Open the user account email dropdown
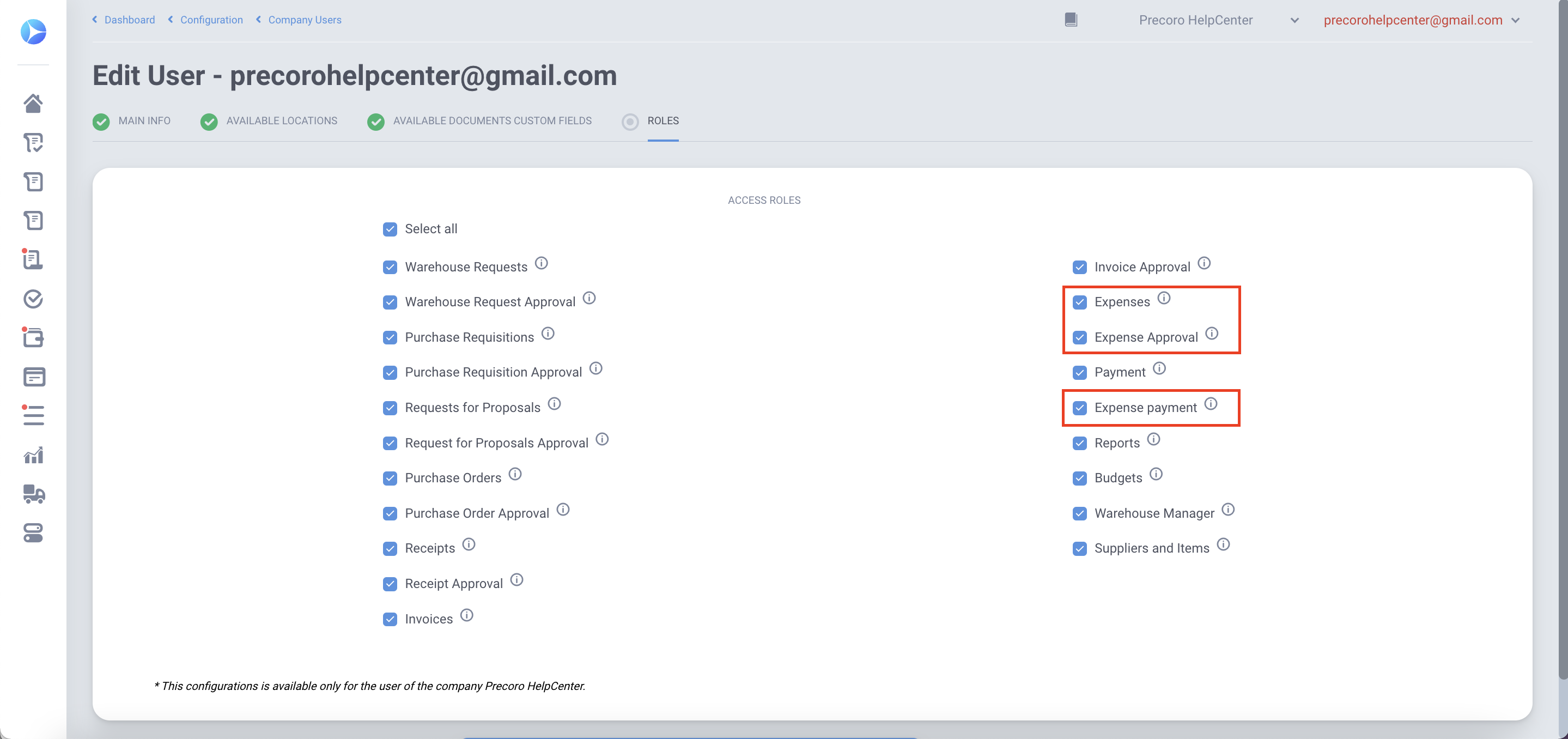The image size is (1568, 739). coord(1421,20)
